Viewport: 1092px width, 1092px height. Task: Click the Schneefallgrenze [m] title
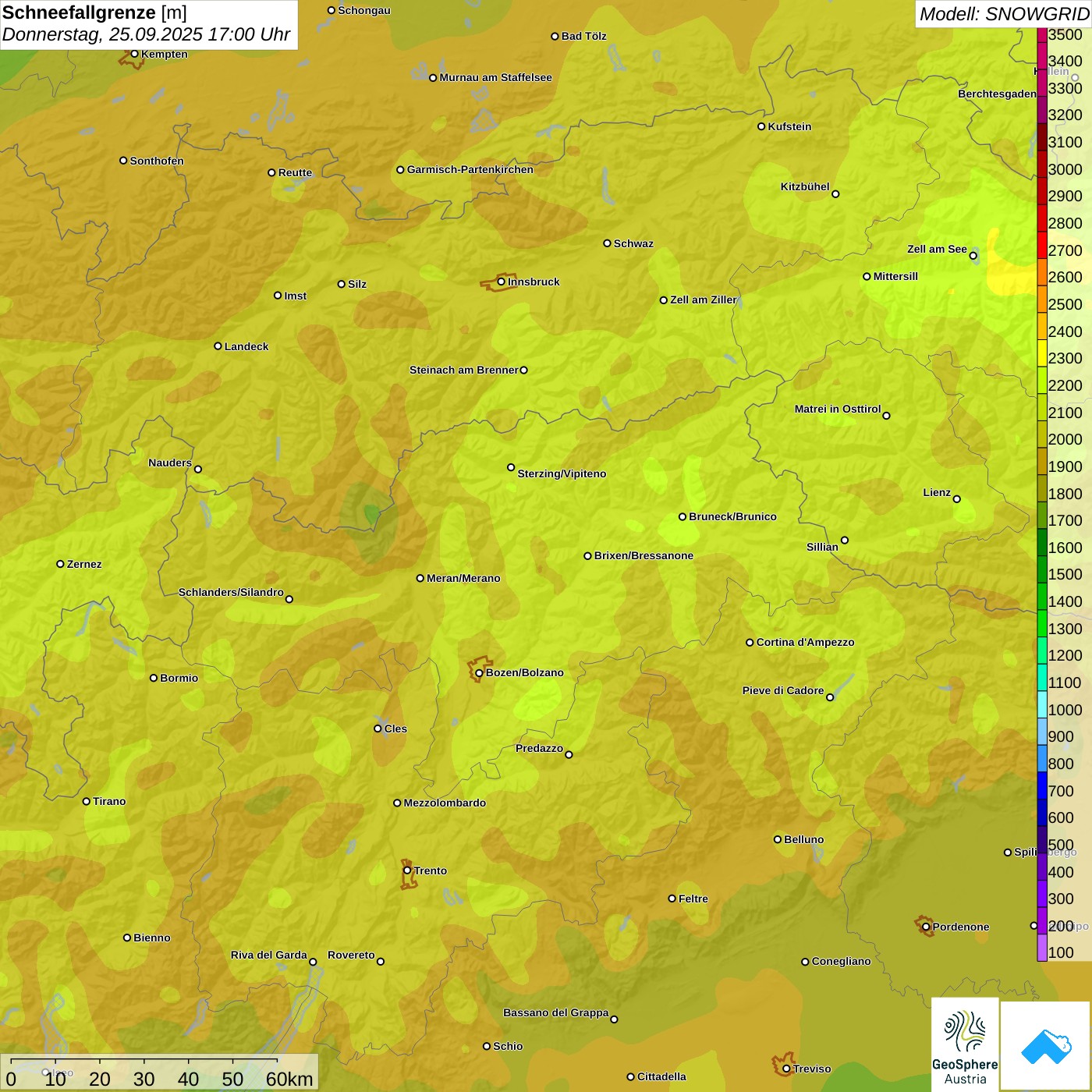(94, 12)
